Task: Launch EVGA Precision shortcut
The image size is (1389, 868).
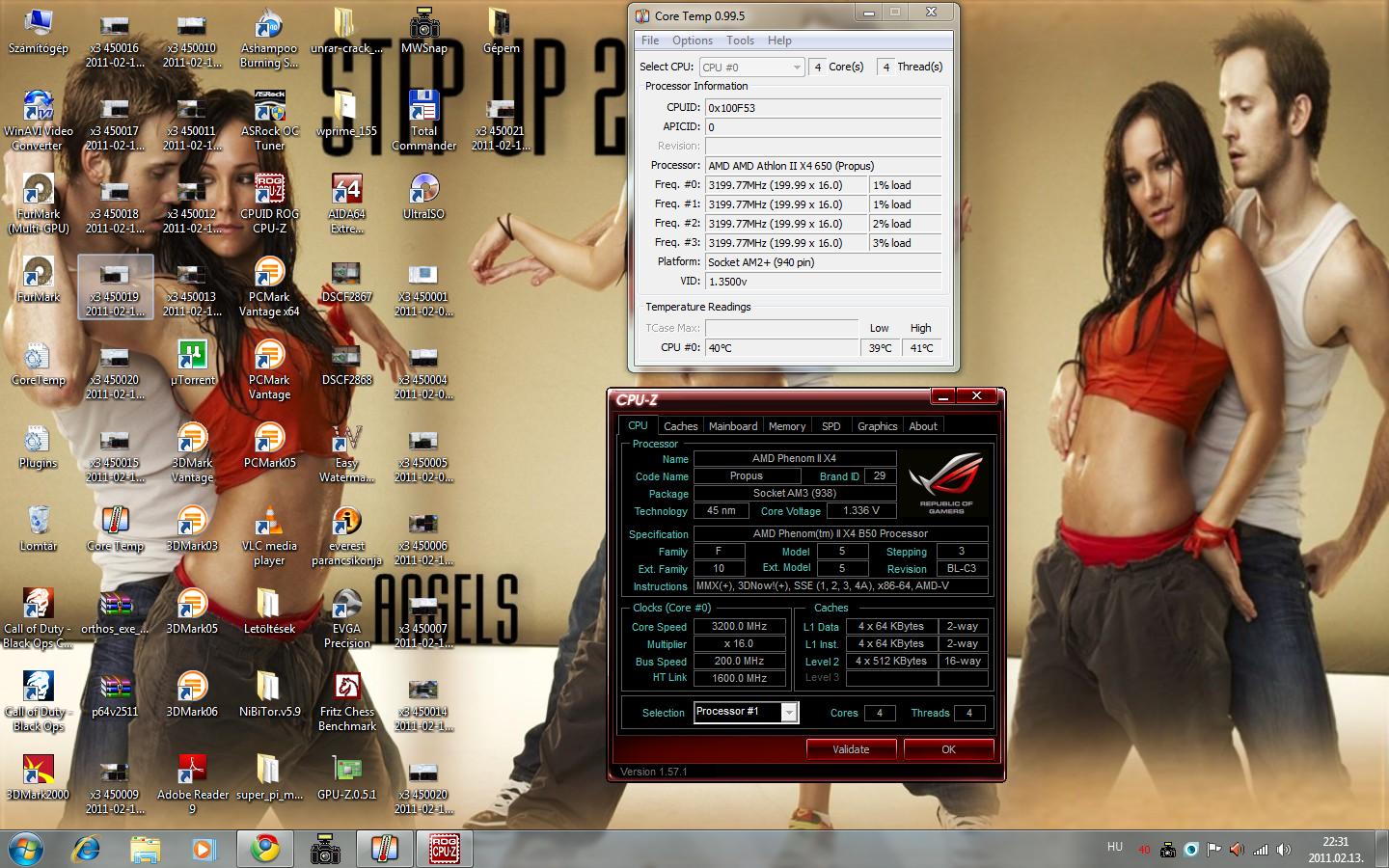Action: pos(346,618)
